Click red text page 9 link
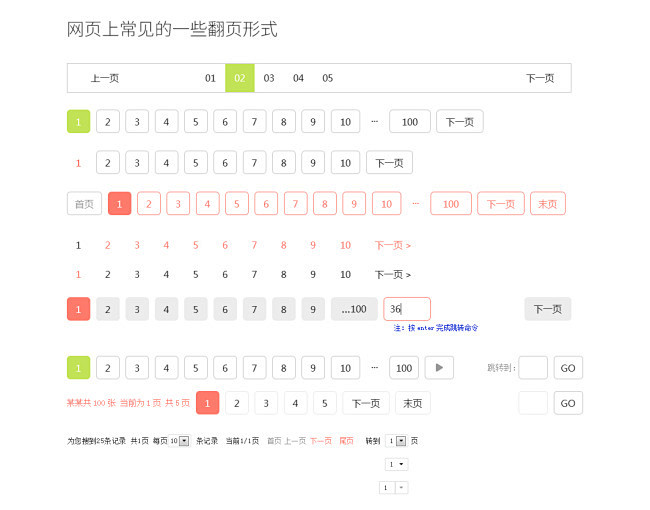This screenshot has width=650, height=510. [x=313, y=245]
